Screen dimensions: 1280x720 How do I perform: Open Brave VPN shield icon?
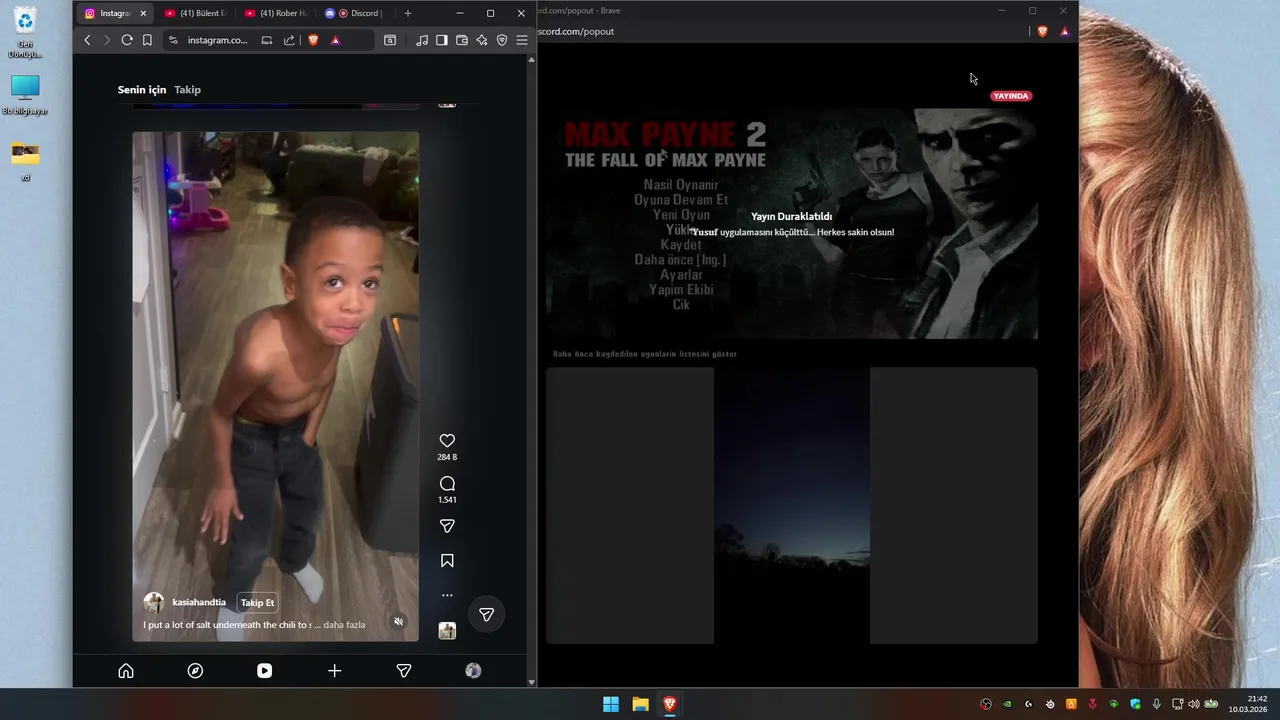click(x=502, y=40)
